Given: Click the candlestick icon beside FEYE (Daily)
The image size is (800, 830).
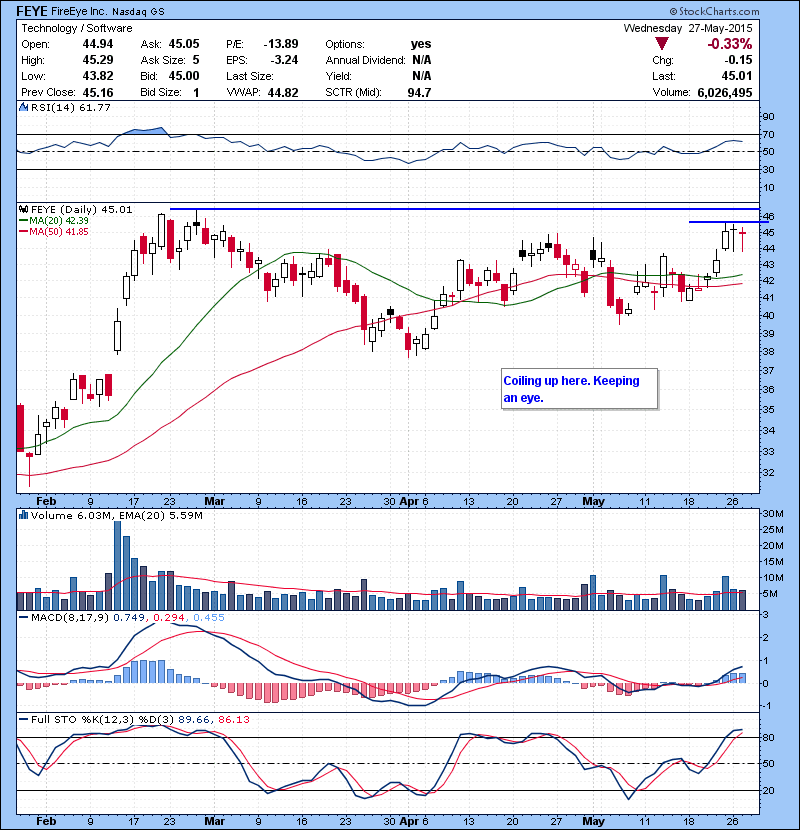Looking at the screenshot, I should 23,209.
